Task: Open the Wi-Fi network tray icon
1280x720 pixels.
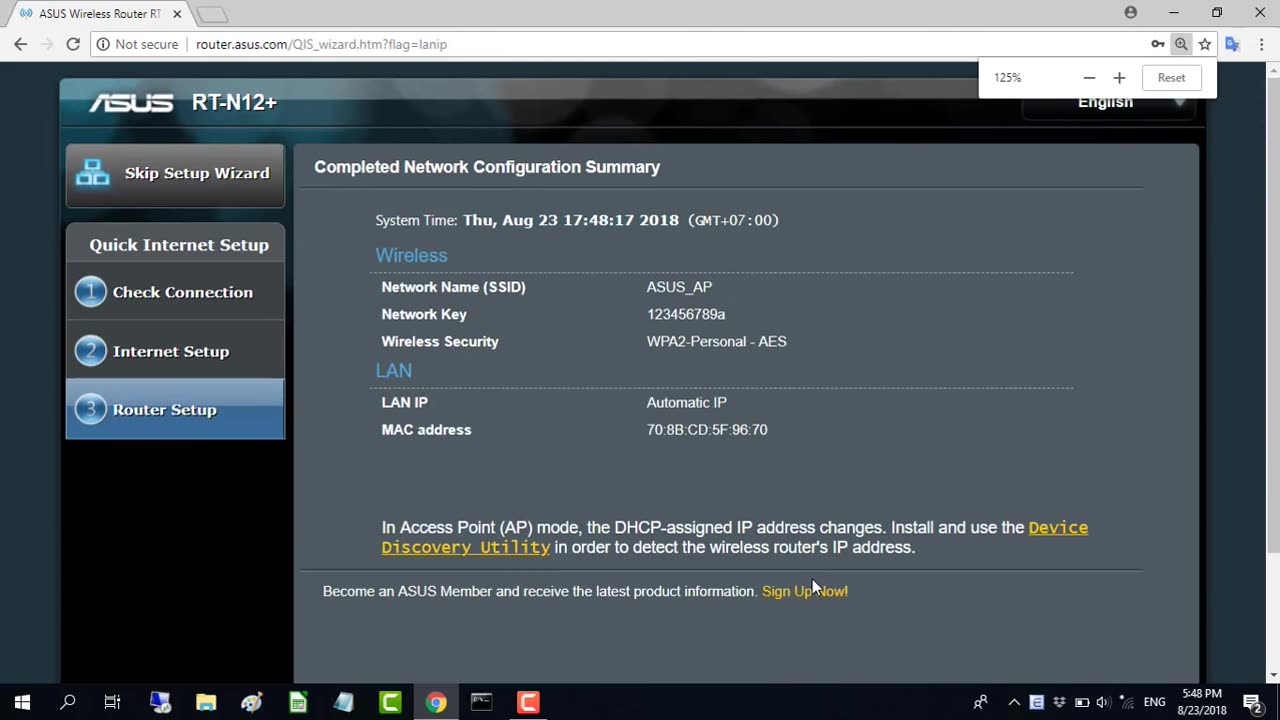Action: click(x=1126, y=702)
